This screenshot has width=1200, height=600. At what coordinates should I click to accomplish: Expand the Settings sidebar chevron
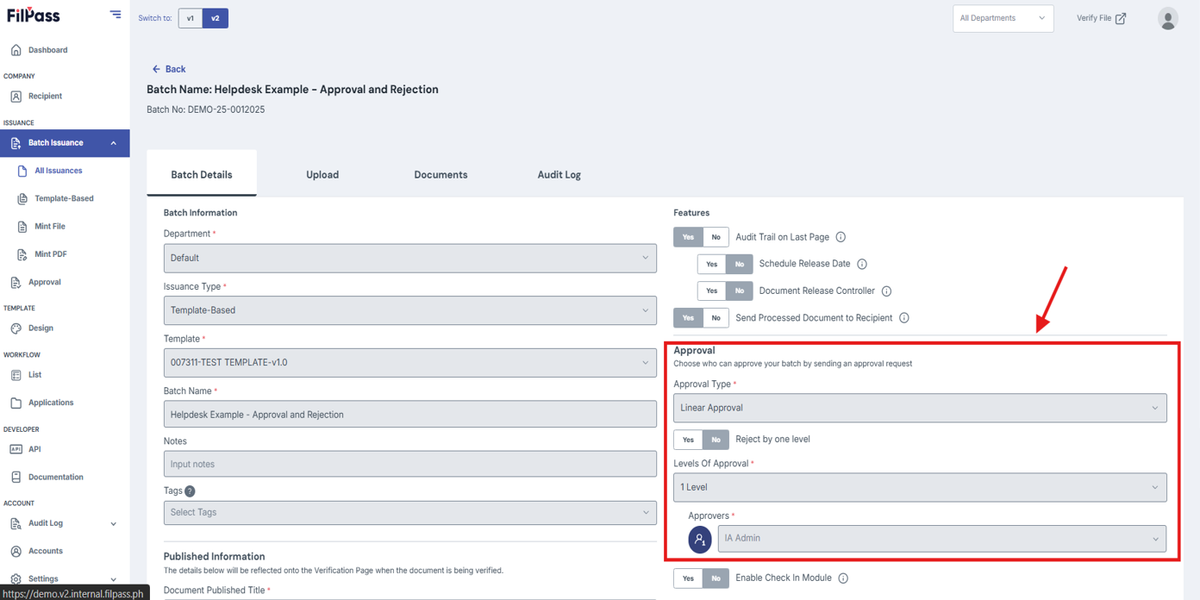[x=113, y=579]
